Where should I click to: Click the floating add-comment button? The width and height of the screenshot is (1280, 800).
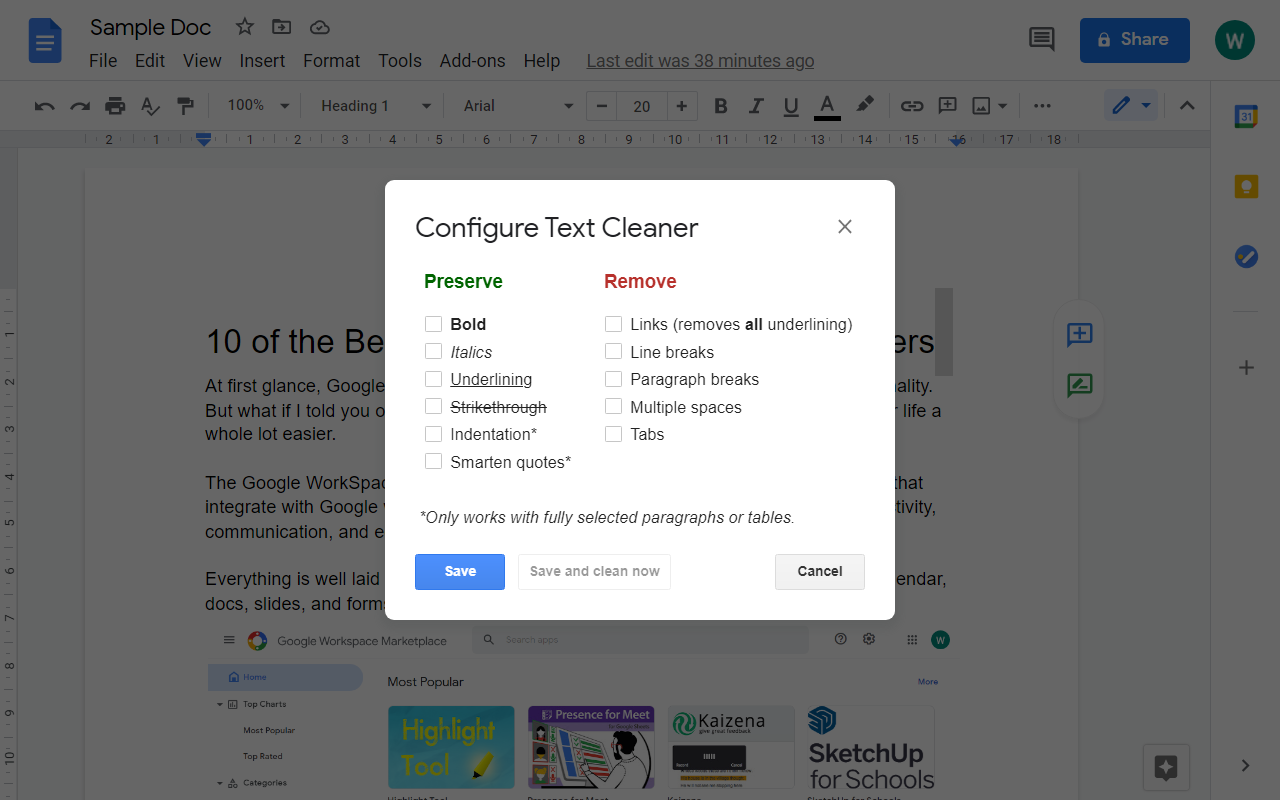[x=1079, y=335]
